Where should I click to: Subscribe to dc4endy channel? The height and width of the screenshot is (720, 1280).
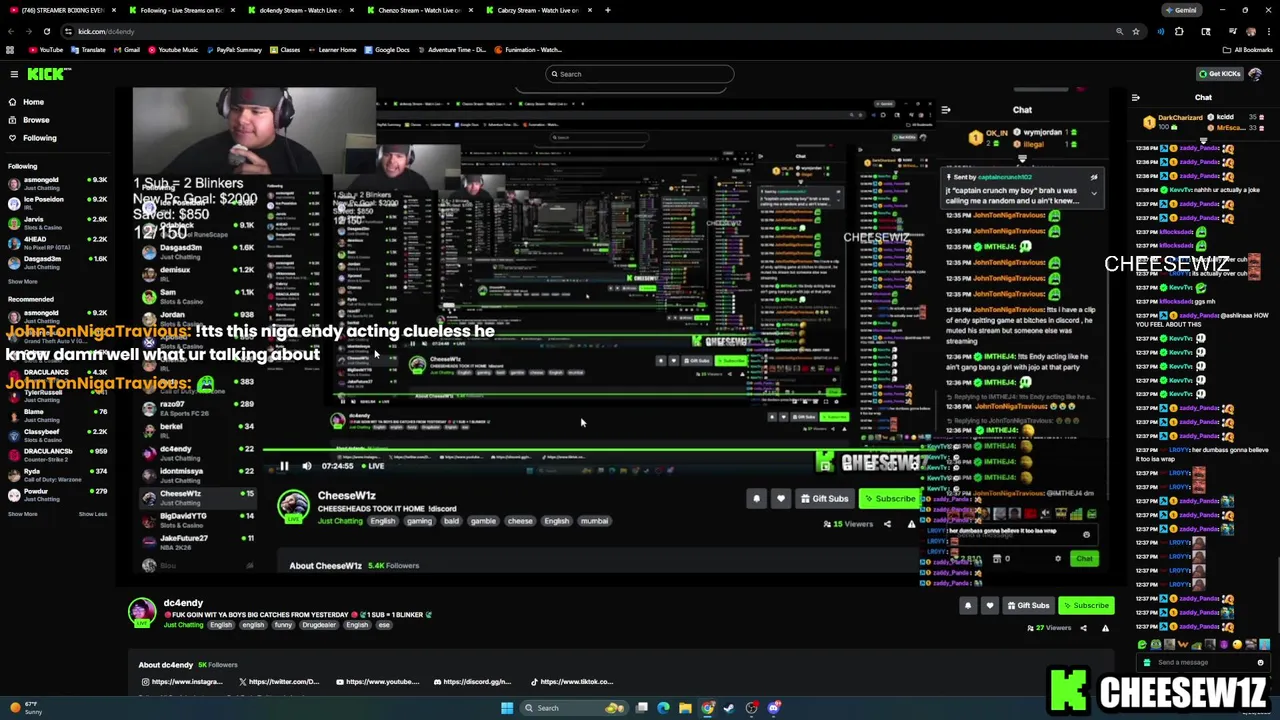[1086, 606]
